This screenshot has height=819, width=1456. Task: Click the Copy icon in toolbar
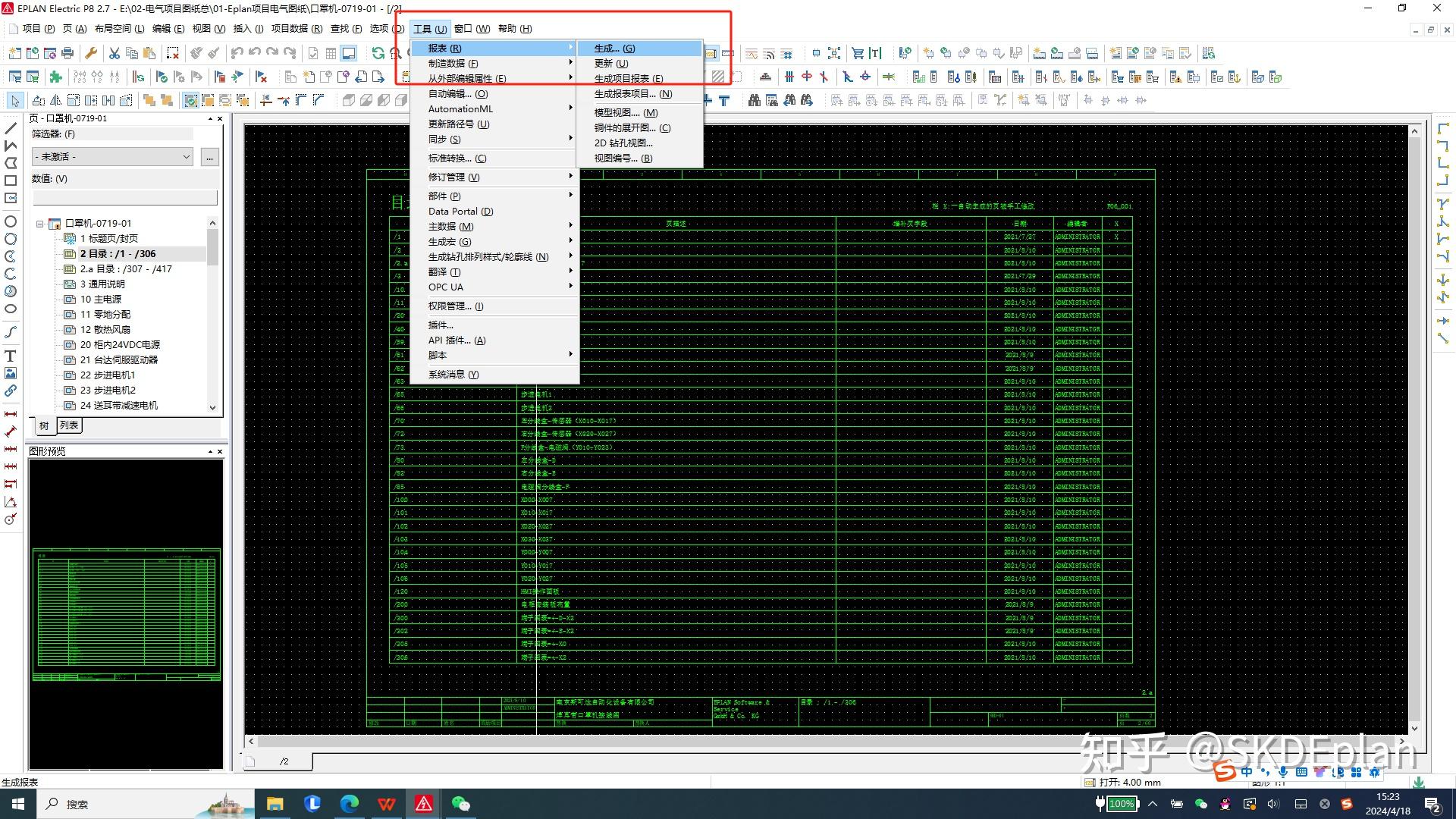[x=132, y=53]
